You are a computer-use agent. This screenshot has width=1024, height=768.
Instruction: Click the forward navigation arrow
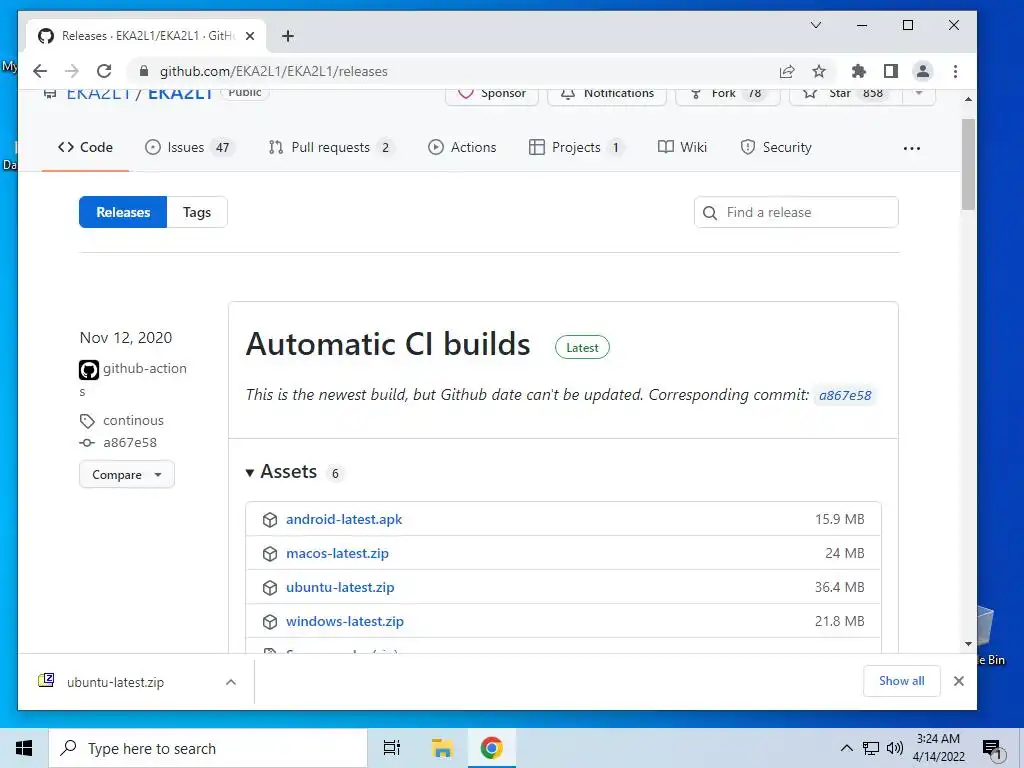(72, 71)
